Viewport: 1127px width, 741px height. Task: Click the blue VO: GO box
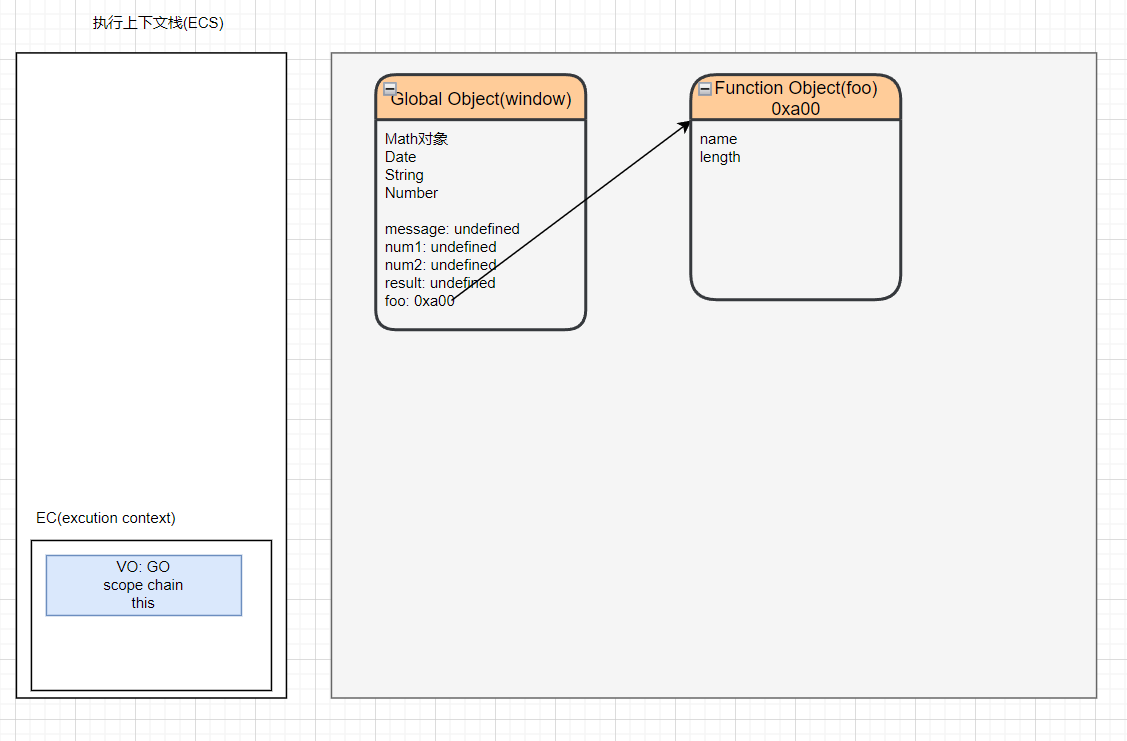(144, 585)
